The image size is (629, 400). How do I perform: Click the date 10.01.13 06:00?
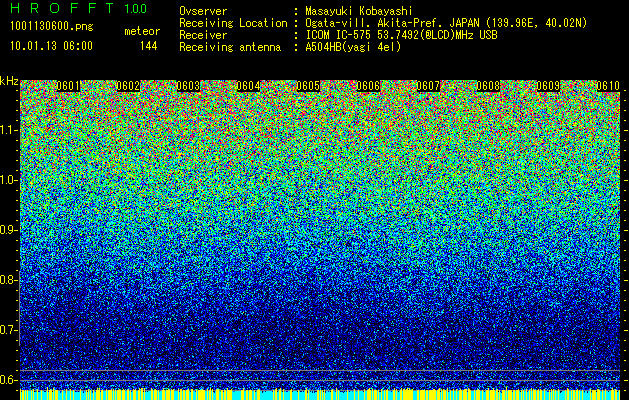point(51,46)
